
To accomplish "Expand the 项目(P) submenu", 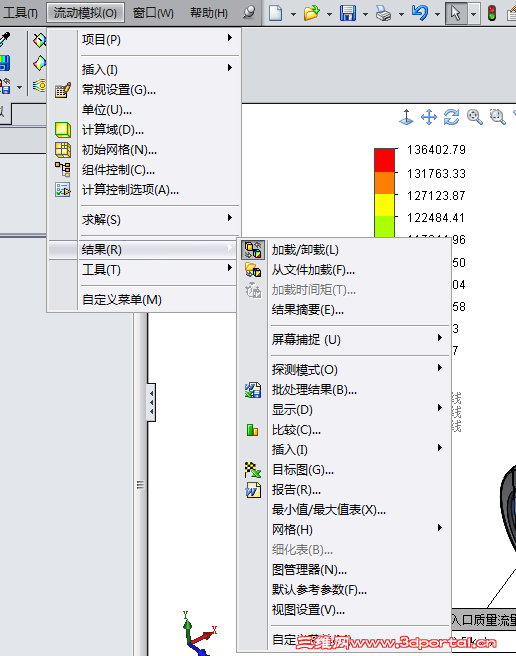I will tap(144, 39).
